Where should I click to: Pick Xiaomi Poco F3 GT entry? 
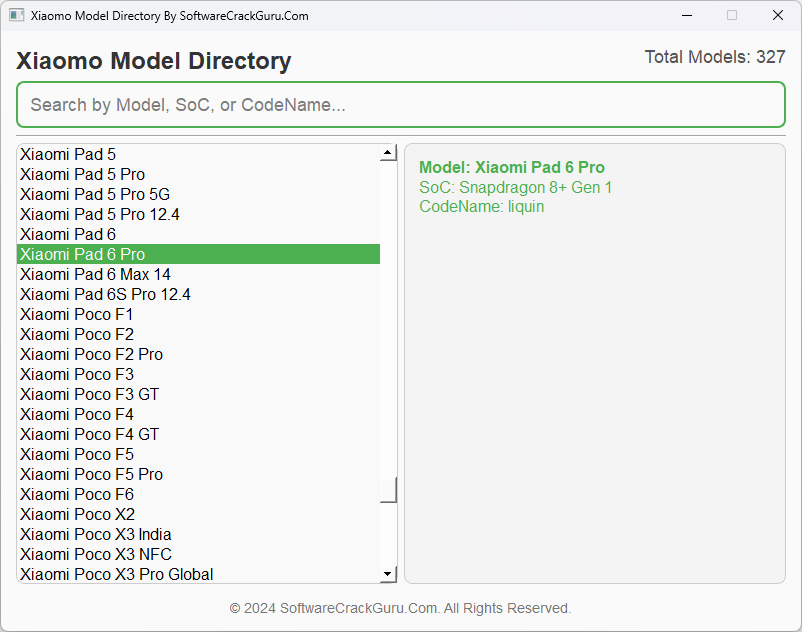(89, 394)
